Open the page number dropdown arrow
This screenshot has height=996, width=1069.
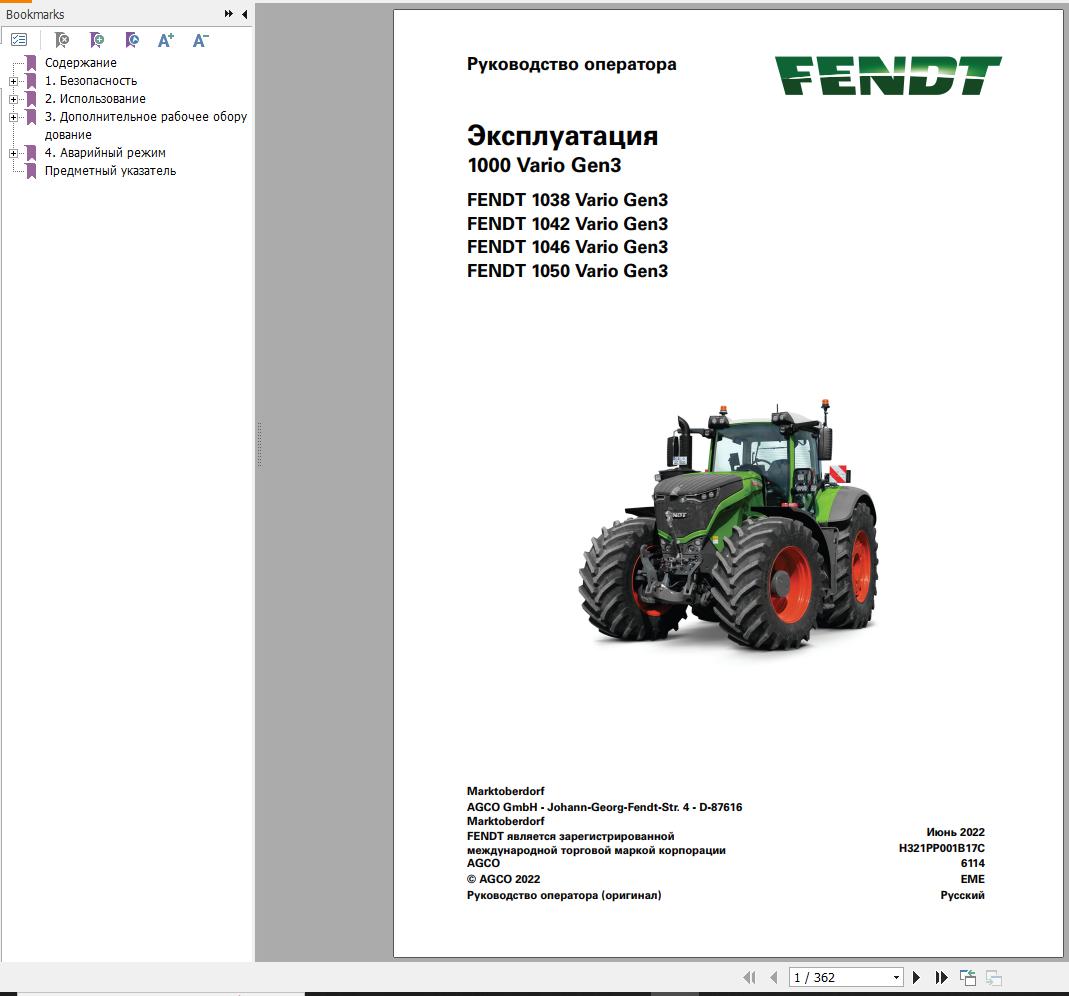[x=897, y=978]
